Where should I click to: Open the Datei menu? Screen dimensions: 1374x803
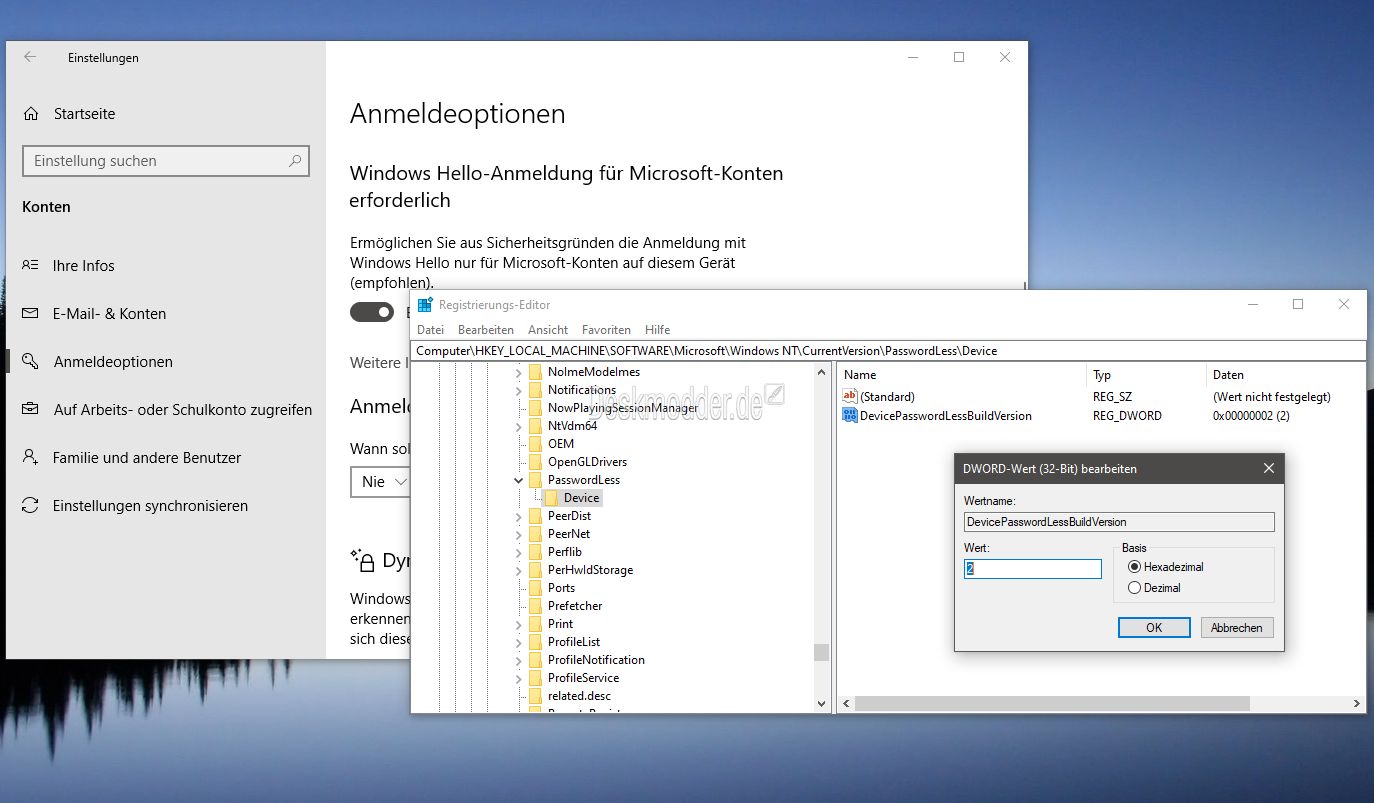point(430,329)
